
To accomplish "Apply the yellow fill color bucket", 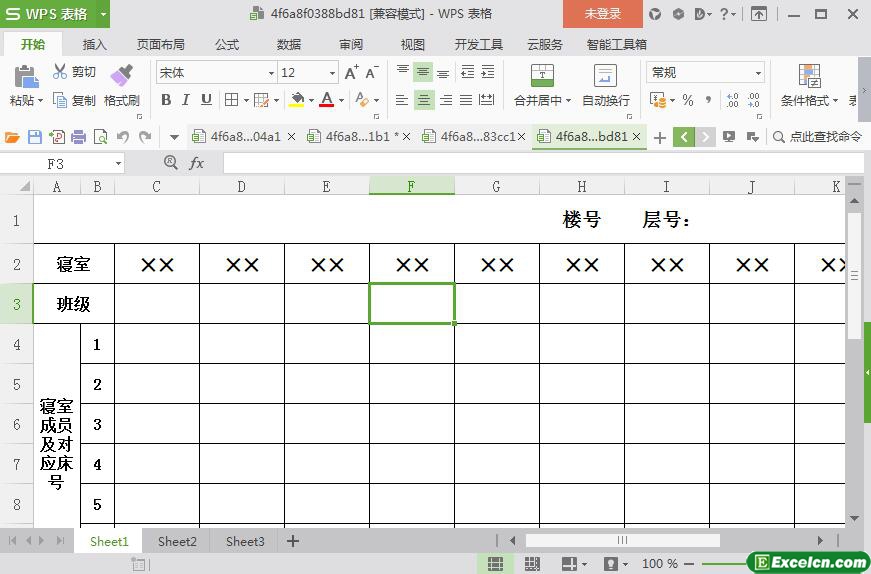I will 297,100.
